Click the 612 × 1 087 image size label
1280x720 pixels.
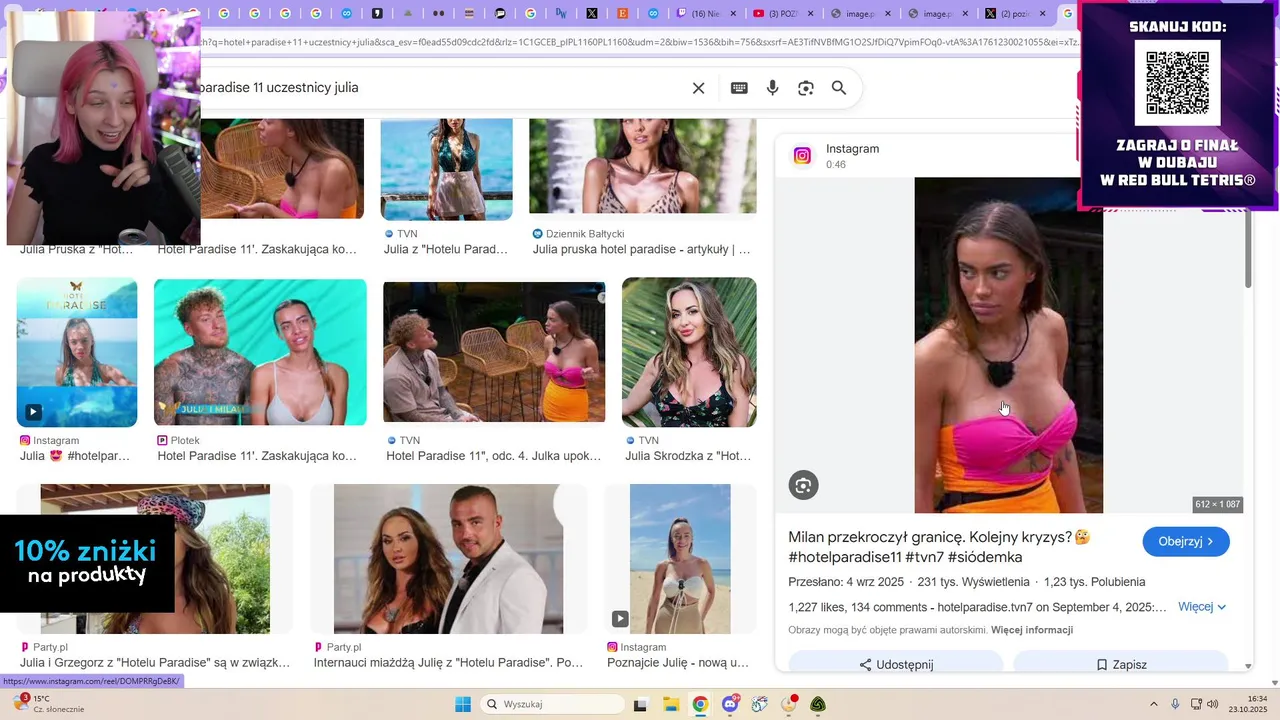(x=1217, y=504)
